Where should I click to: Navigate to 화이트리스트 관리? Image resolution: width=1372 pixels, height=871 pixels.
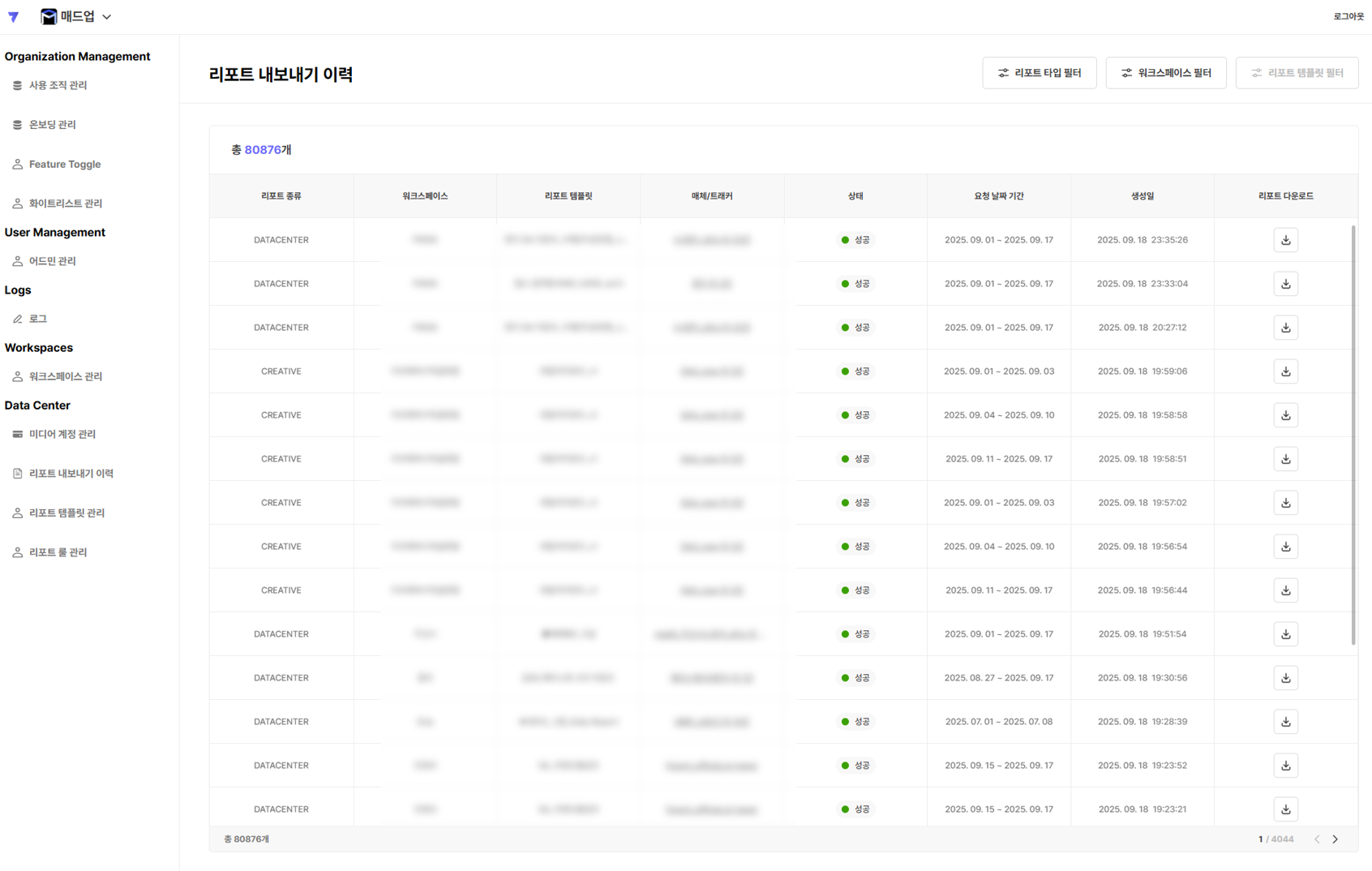(65, 204)
